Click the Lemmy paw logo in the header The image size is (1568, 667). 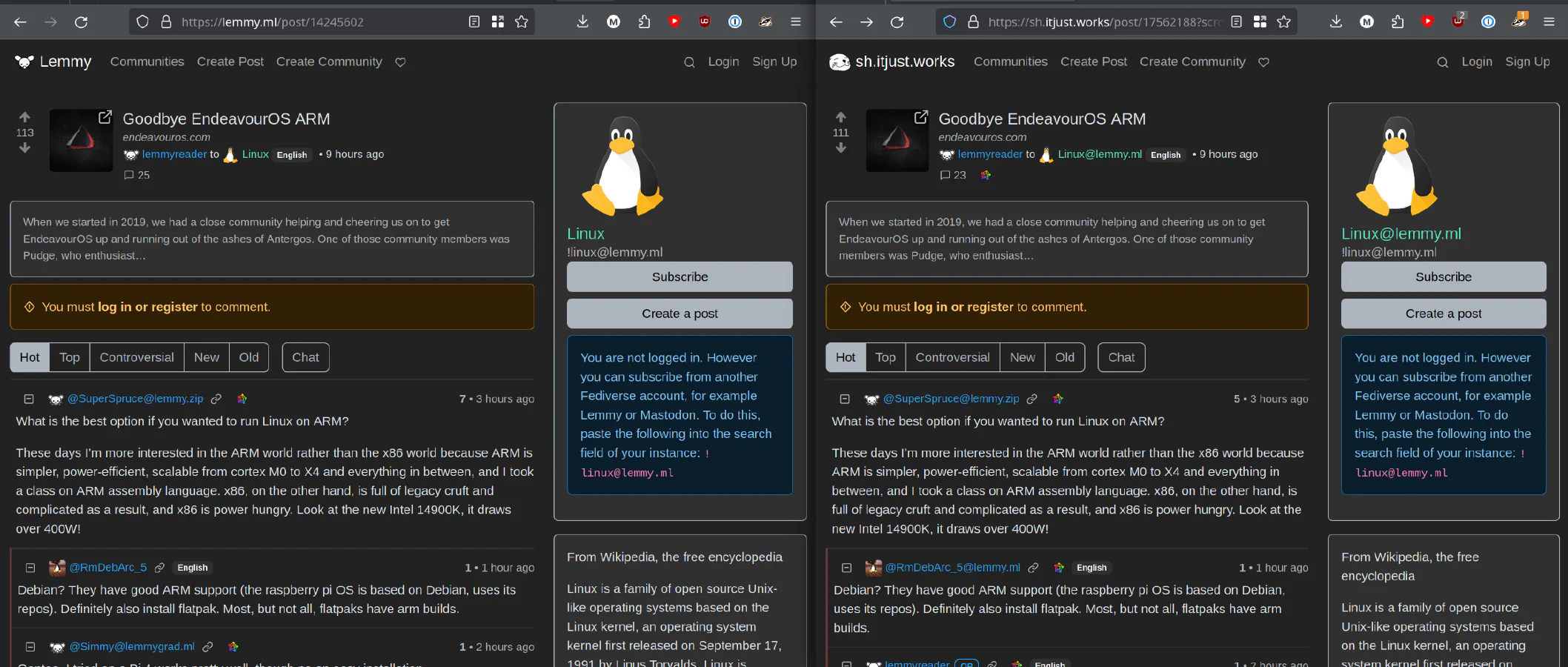point(24,62)
